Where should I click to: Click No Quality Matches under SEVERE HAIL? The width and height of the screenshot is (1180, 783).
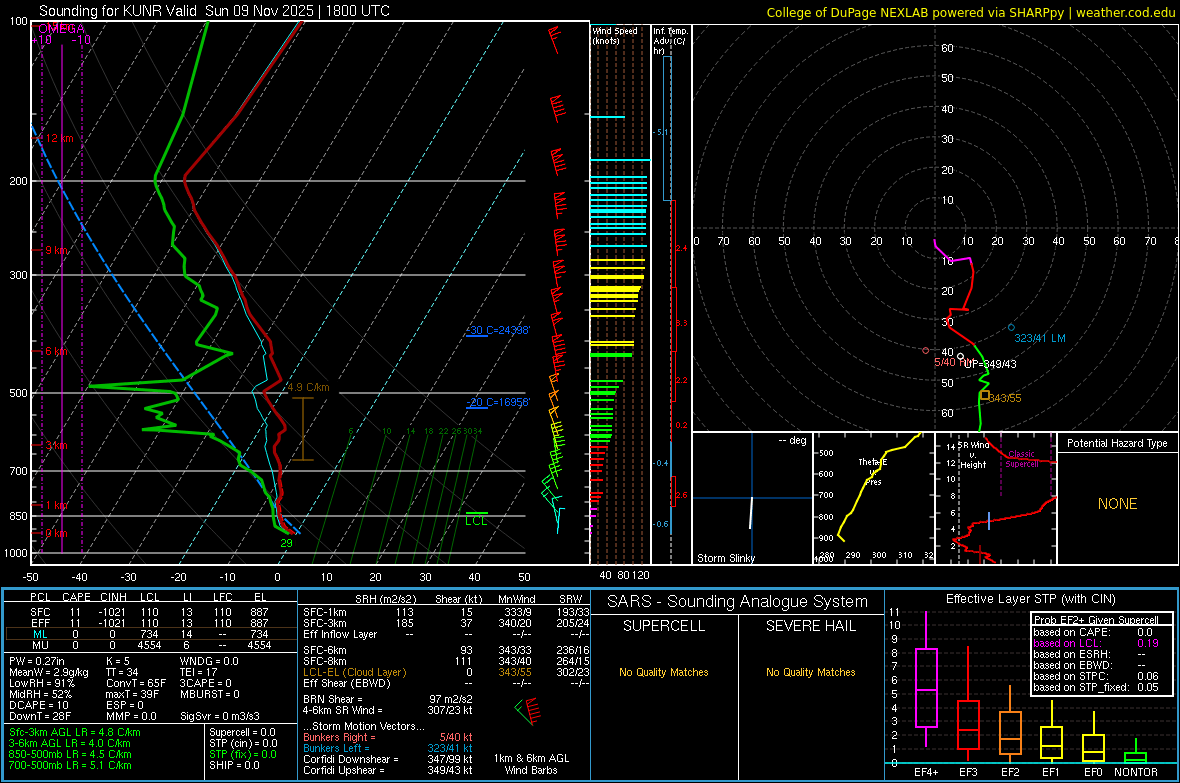[810, 672]
